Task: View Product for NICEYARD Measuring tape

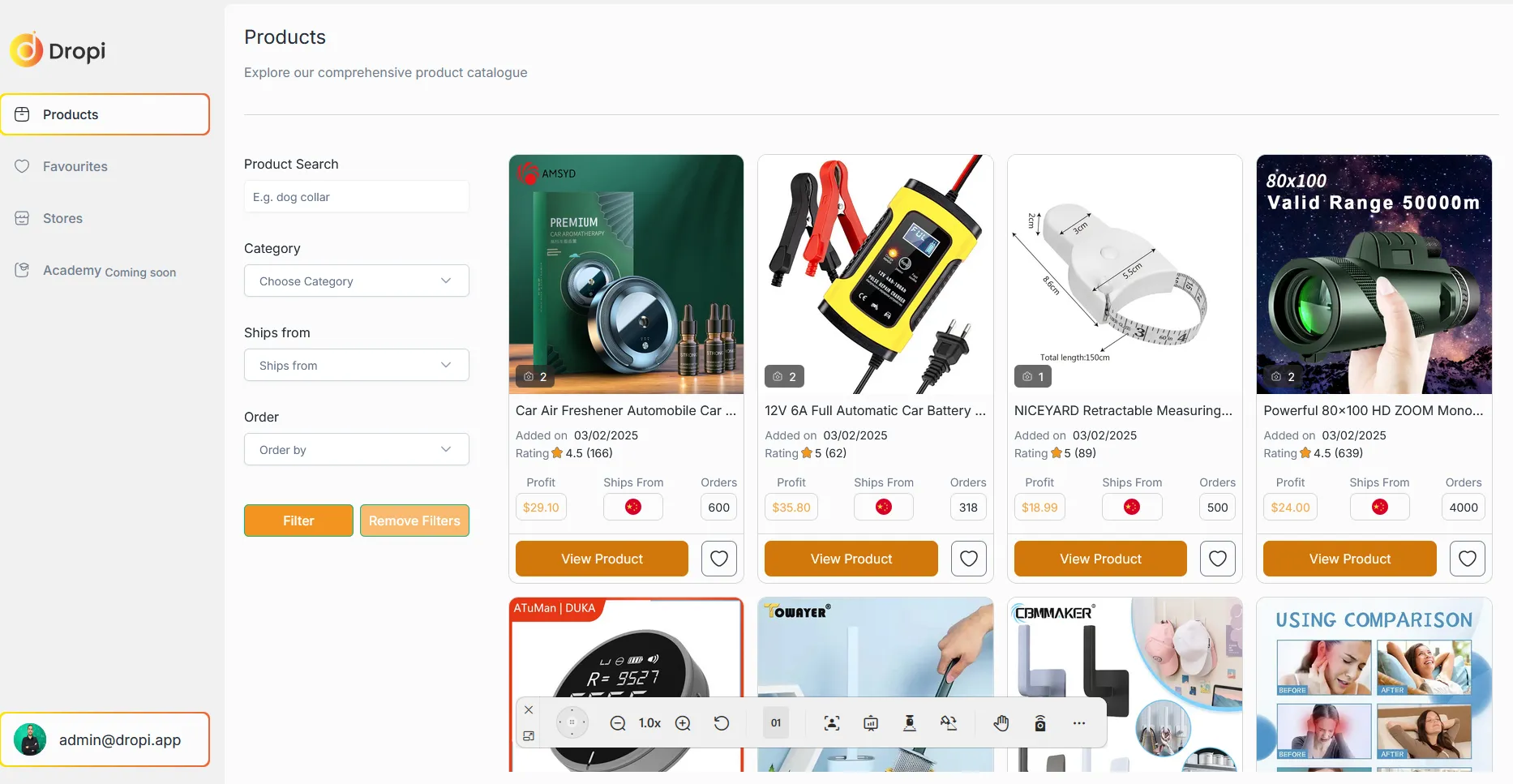Action: pos(1100,559)
